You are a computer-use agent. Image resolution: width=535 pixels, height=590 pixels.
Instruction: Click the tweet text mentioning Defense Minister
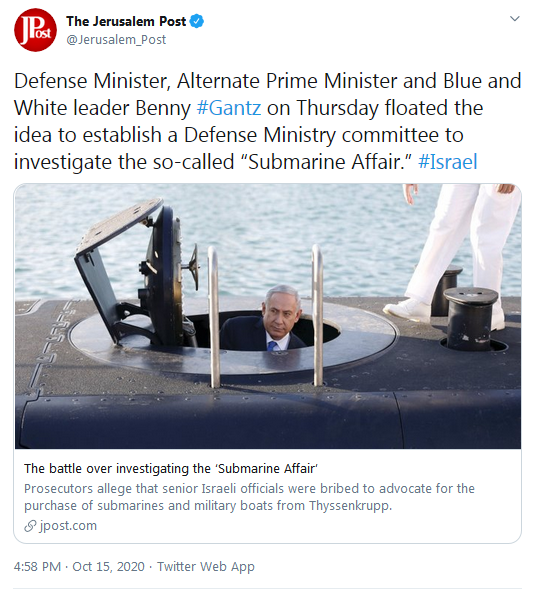coord(267,121)
